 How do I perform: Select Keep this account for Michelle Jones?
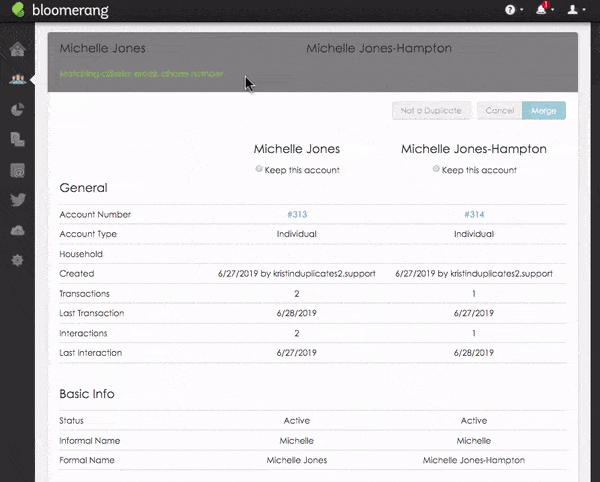point(260,170)
